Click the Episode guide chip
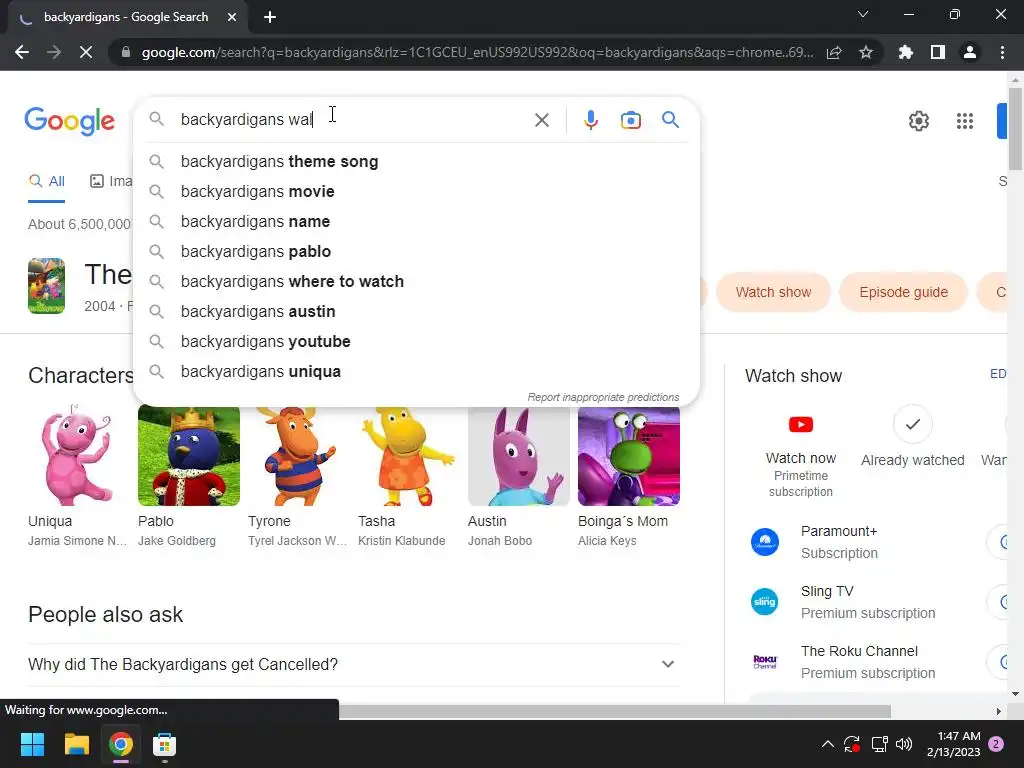This screenshot has width=1024, height=768. tap(903, 292)
